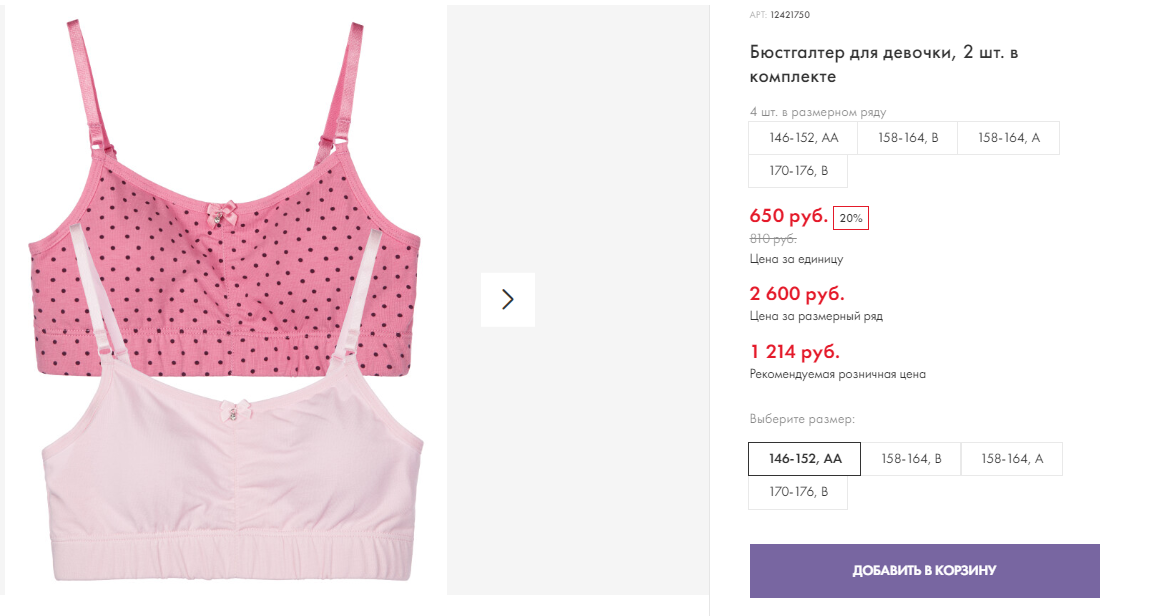Viewport: 1159px width, 616px height.
Task: Click 158-164, A in размерном ряду row
Action: click(x=1008, y=138)
